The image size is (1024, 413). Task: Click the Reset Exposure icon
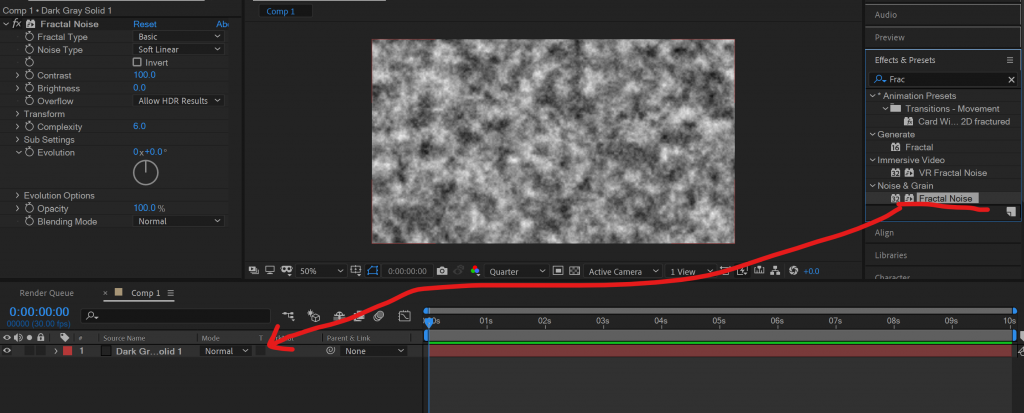793,271
